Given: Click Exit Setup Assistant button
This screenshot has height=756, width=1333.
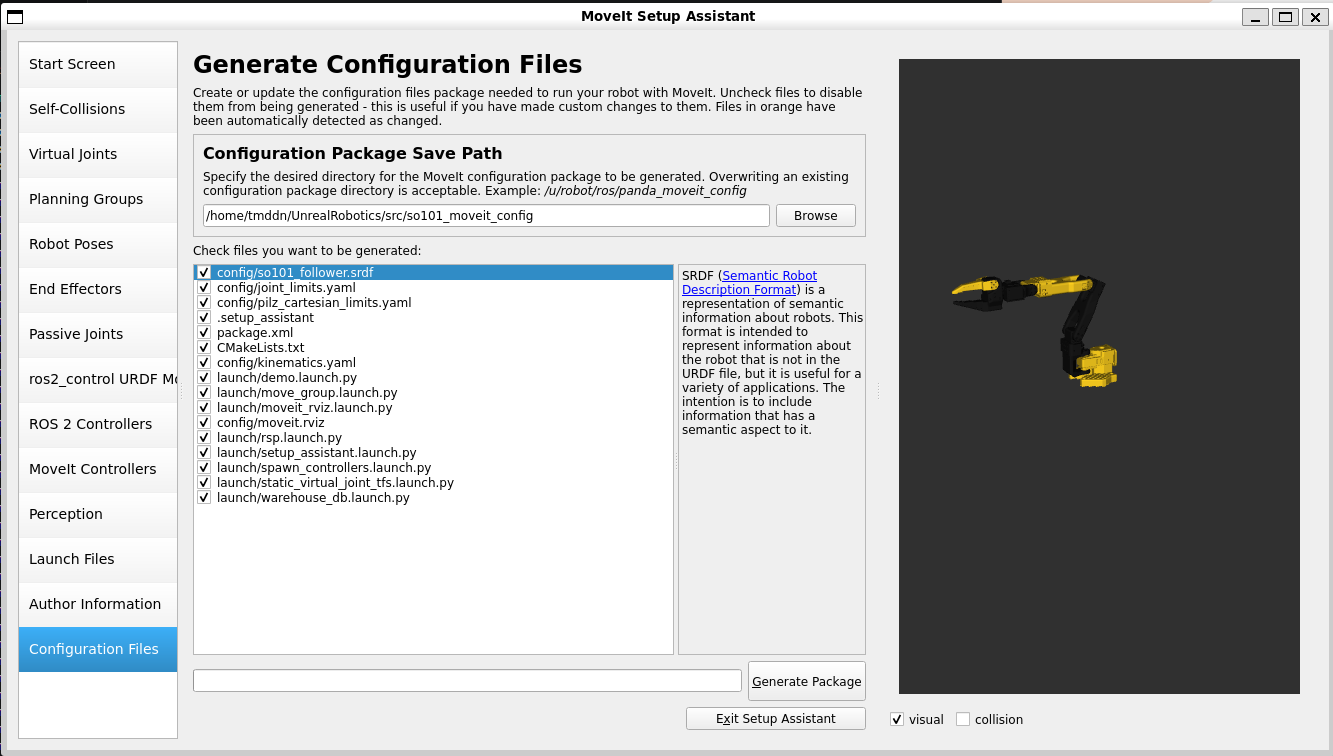Looking at the screenshot, I should [775, 719].
